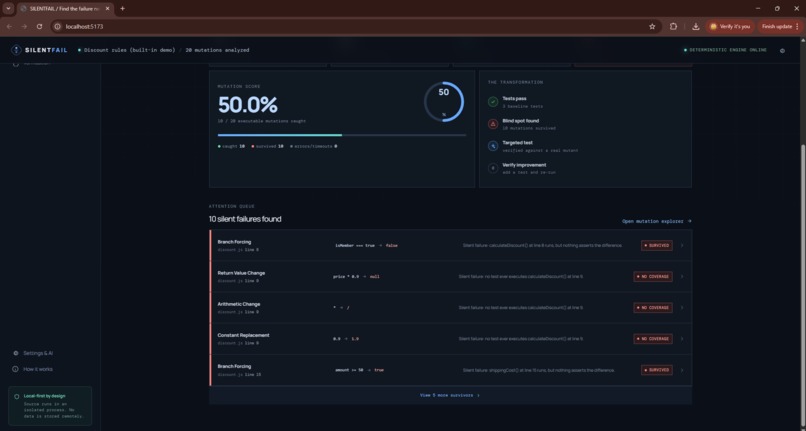Expand the Arithmetic Change row chevron
Screen dimensions: 806x431
tap(682, 308)
